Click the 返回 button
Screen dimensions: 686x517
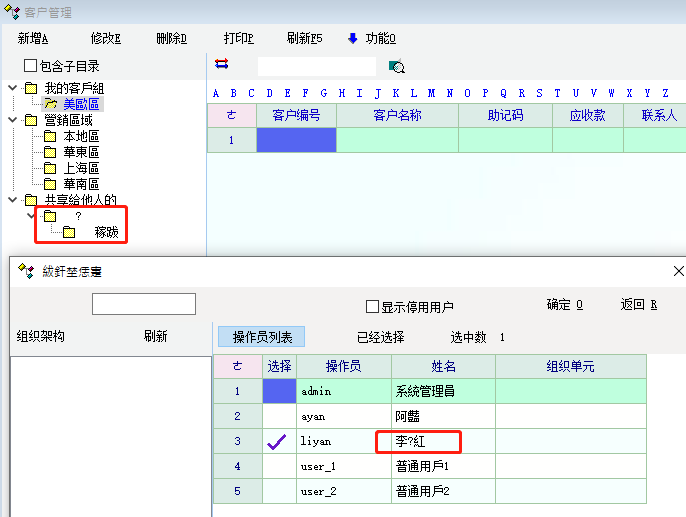[x=639, y=304]
